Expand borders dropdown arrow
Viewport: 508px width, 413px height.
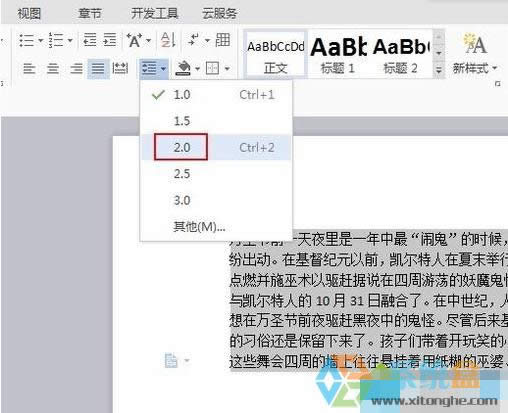click(x=227, y=69)
